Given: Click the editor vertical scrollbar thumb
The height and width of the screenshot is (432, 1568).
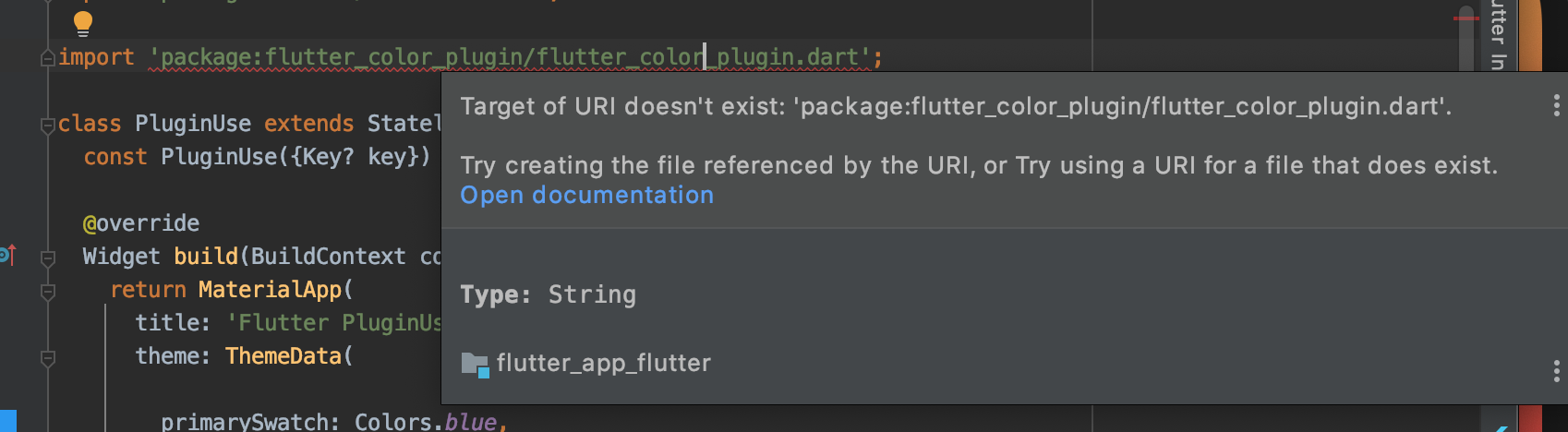Looking at the screenshot, I should pyautogui.click(x=1466, y=42).
